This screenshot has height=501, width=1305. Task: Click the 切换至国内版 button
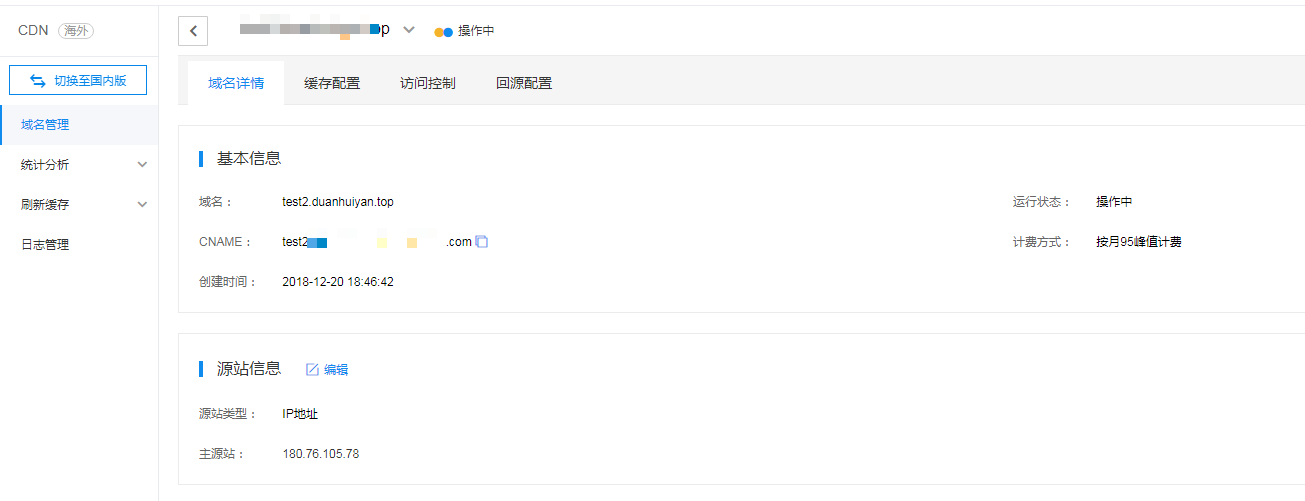[x=78, y=81]
